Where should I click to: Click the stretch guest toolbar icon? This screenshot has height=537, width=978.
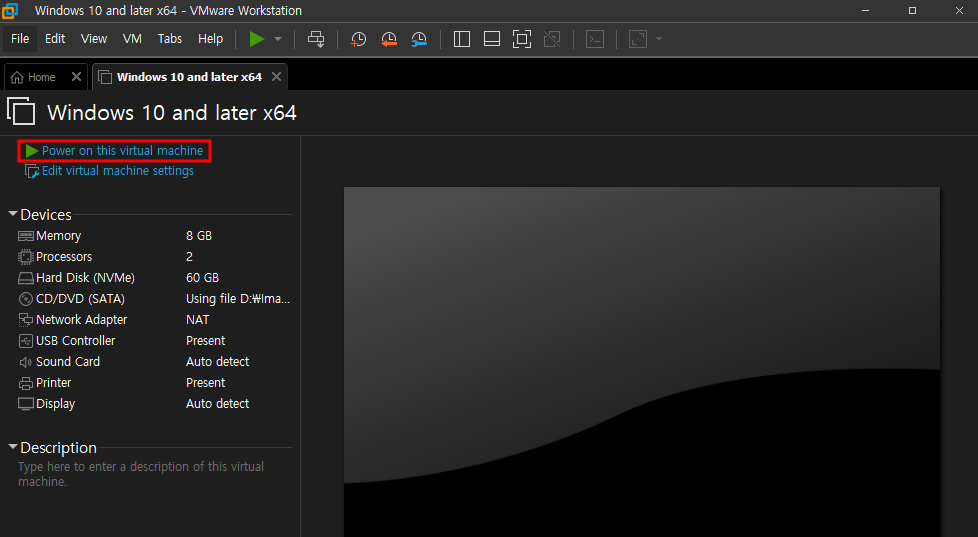pyautogui.click(x=637, y=39)
